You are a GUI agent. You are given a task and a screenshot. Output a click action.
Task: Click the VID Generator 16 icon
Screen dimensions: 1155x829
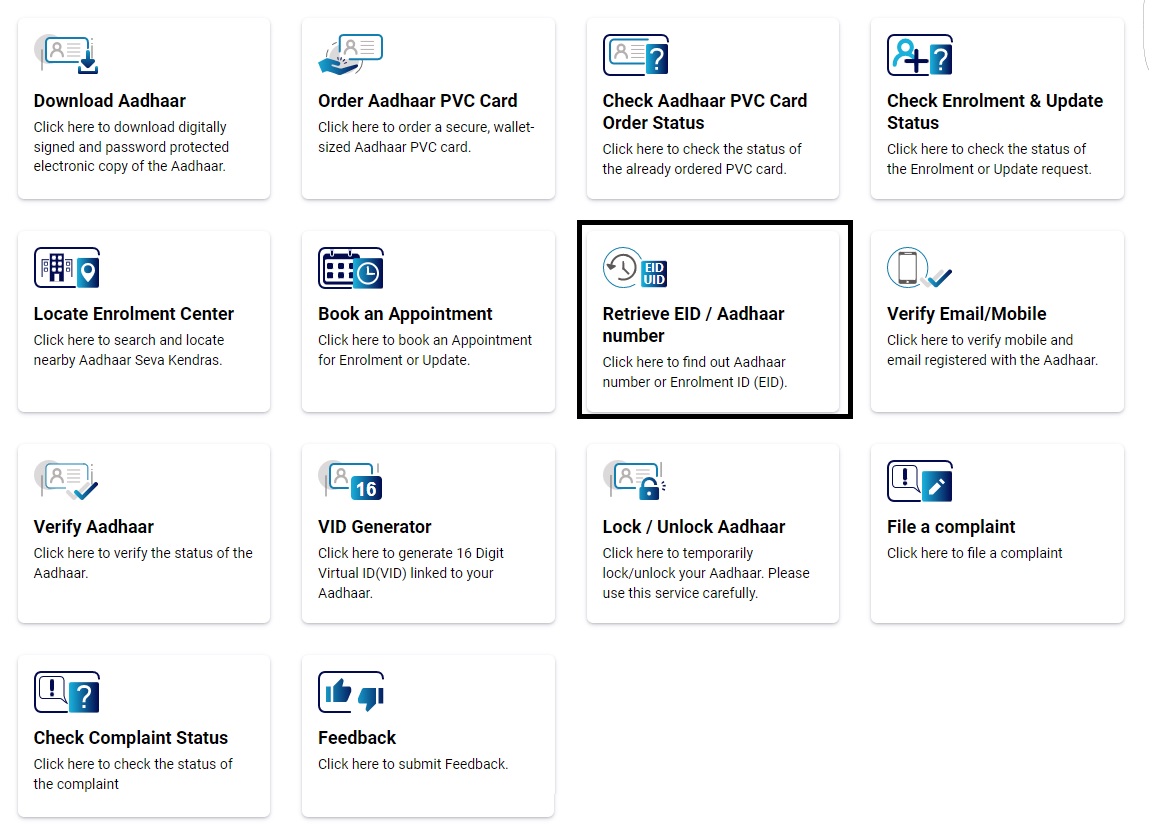point(351,480)
